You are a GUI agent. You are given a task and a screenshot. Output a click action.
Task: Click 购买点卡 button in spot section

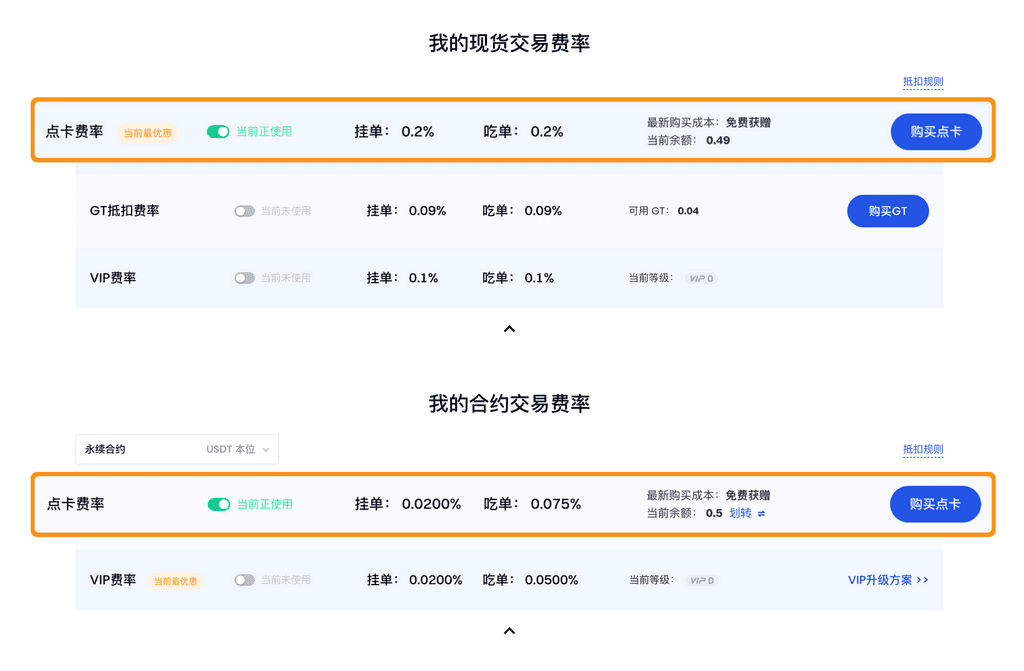point(936,132)
